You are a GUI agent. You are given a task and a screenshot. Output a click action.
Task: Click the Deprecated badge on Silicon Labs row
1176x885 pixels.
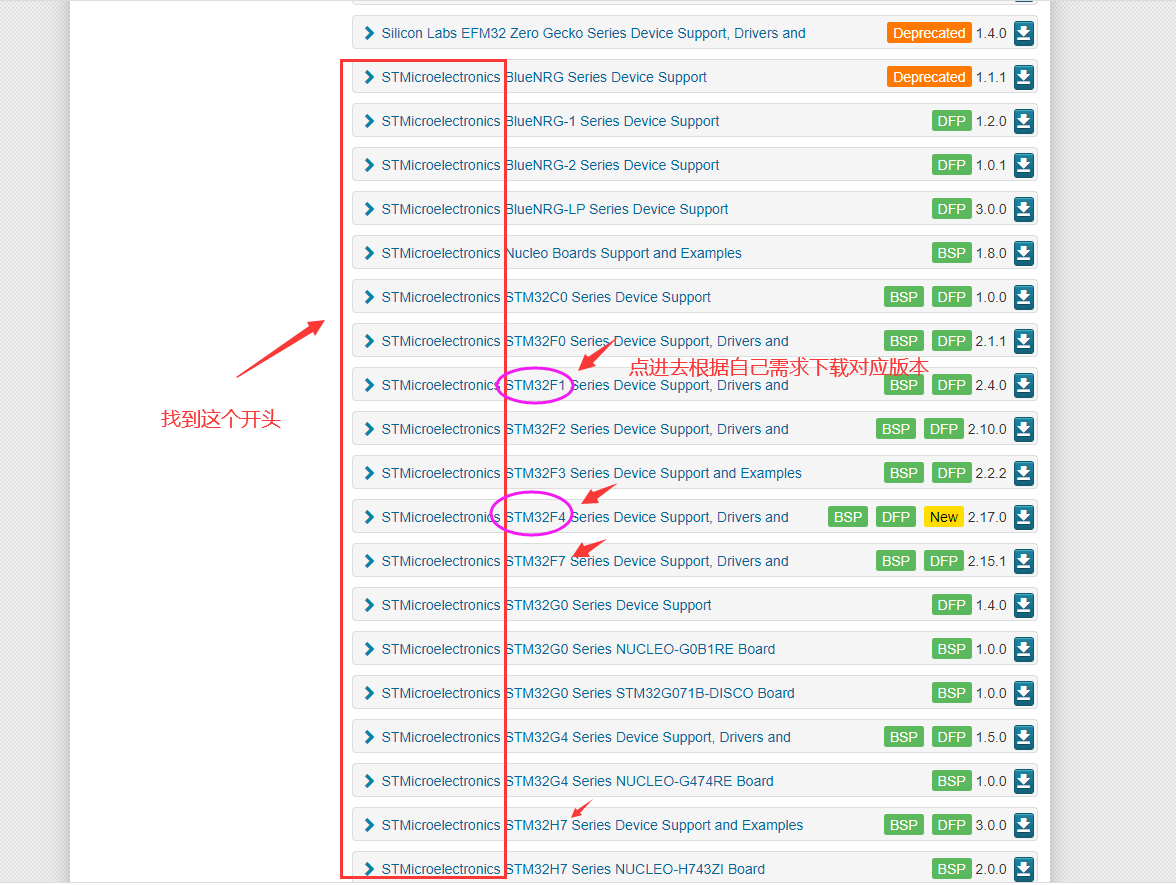pyautogui.click(x=928, y=33)
